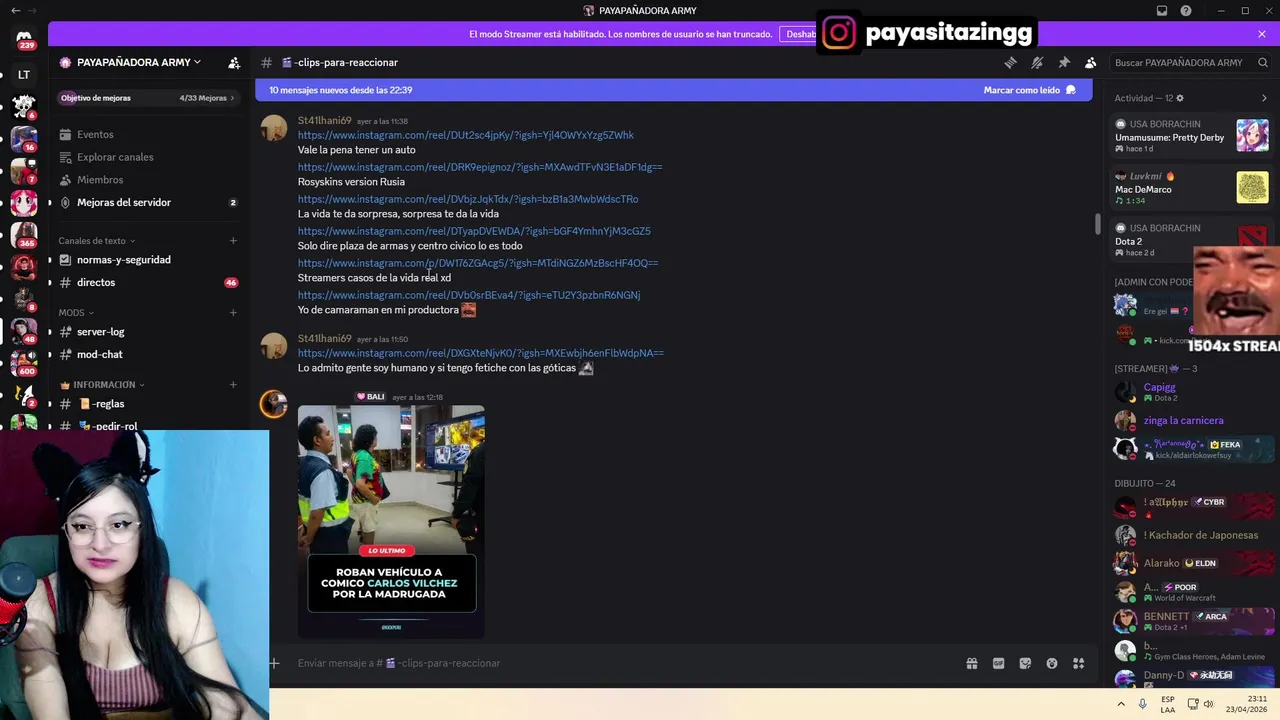
Task: Jump to 10 mensajes nuevos banner
Action: (341, 90)
